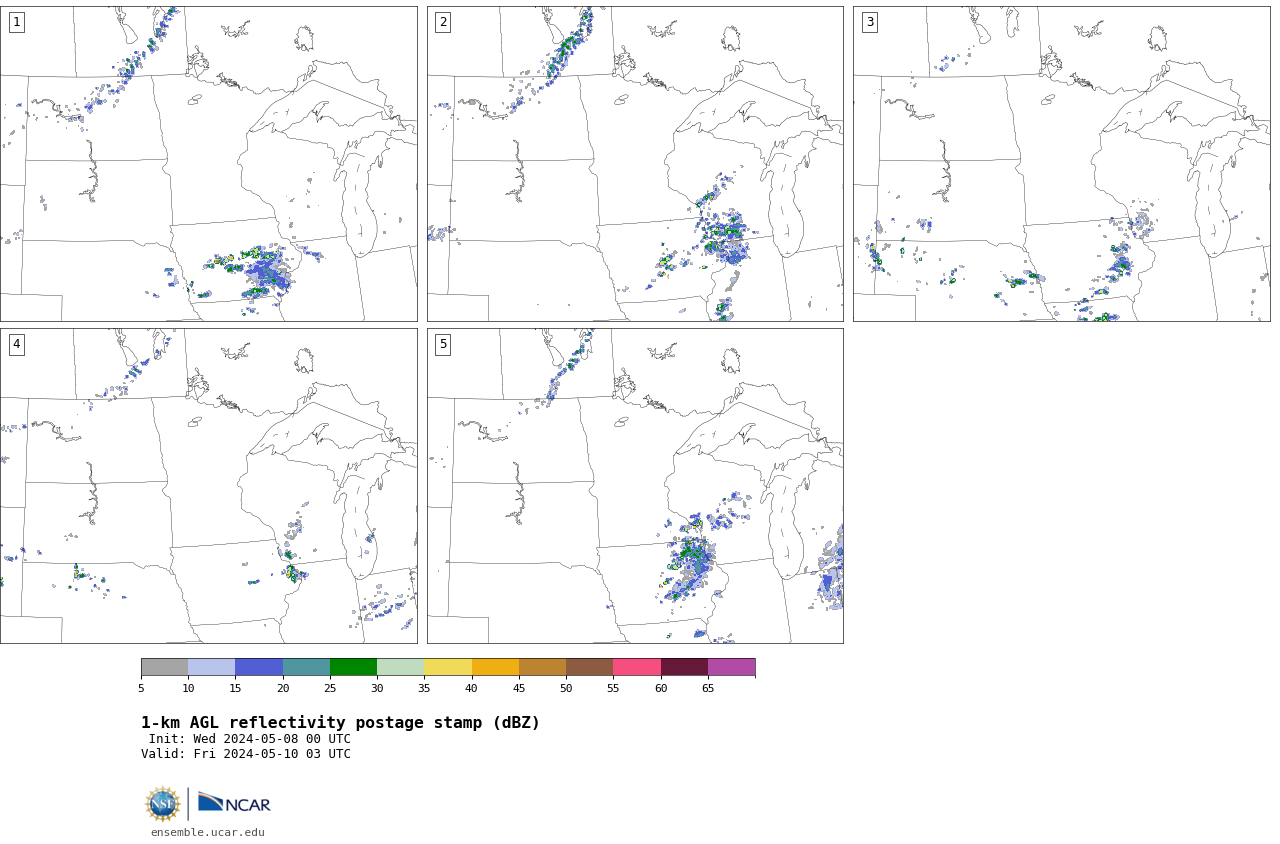The height and width of the screenshot is (844, 1280).
Task: Select the pale green 30-35 dBZ swatch
Action: (401, 667)
